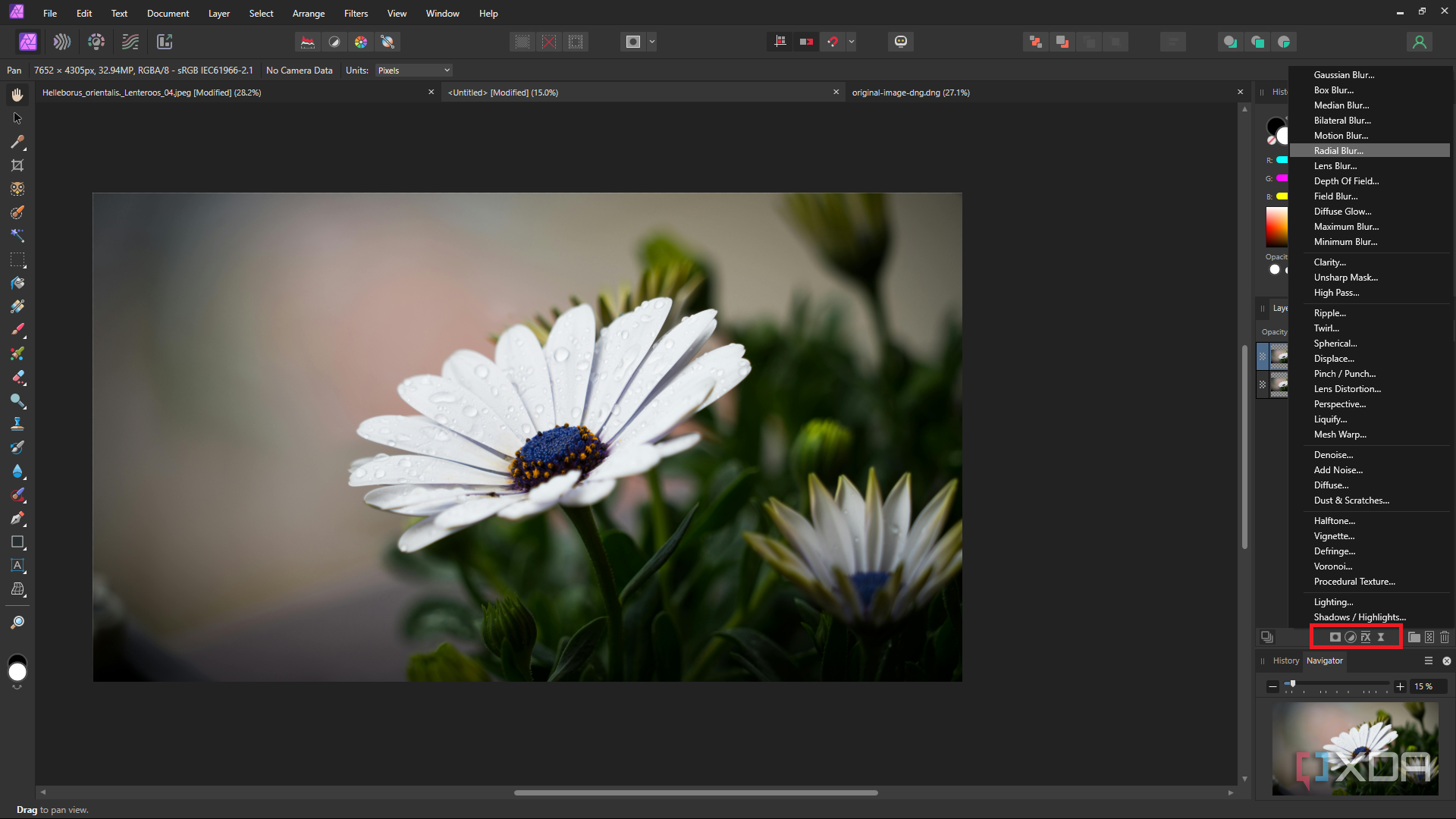Select the Pen tool
This screenshot has width=1456, height=819.
pos(17,518)
